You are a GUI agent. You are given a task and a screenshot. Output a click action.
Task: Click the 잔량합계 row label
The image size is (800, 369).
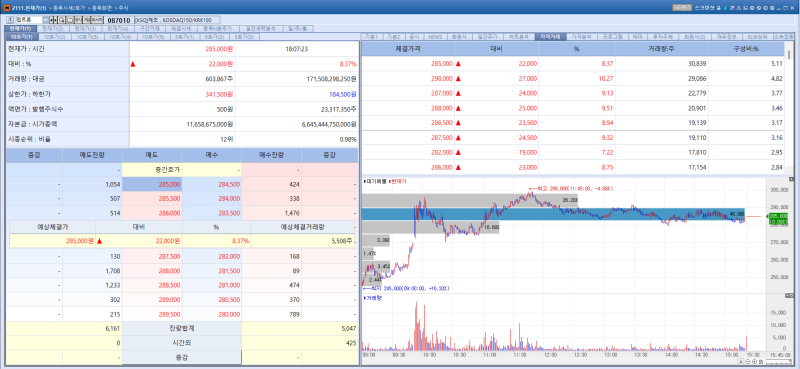(x=181, y=329)
